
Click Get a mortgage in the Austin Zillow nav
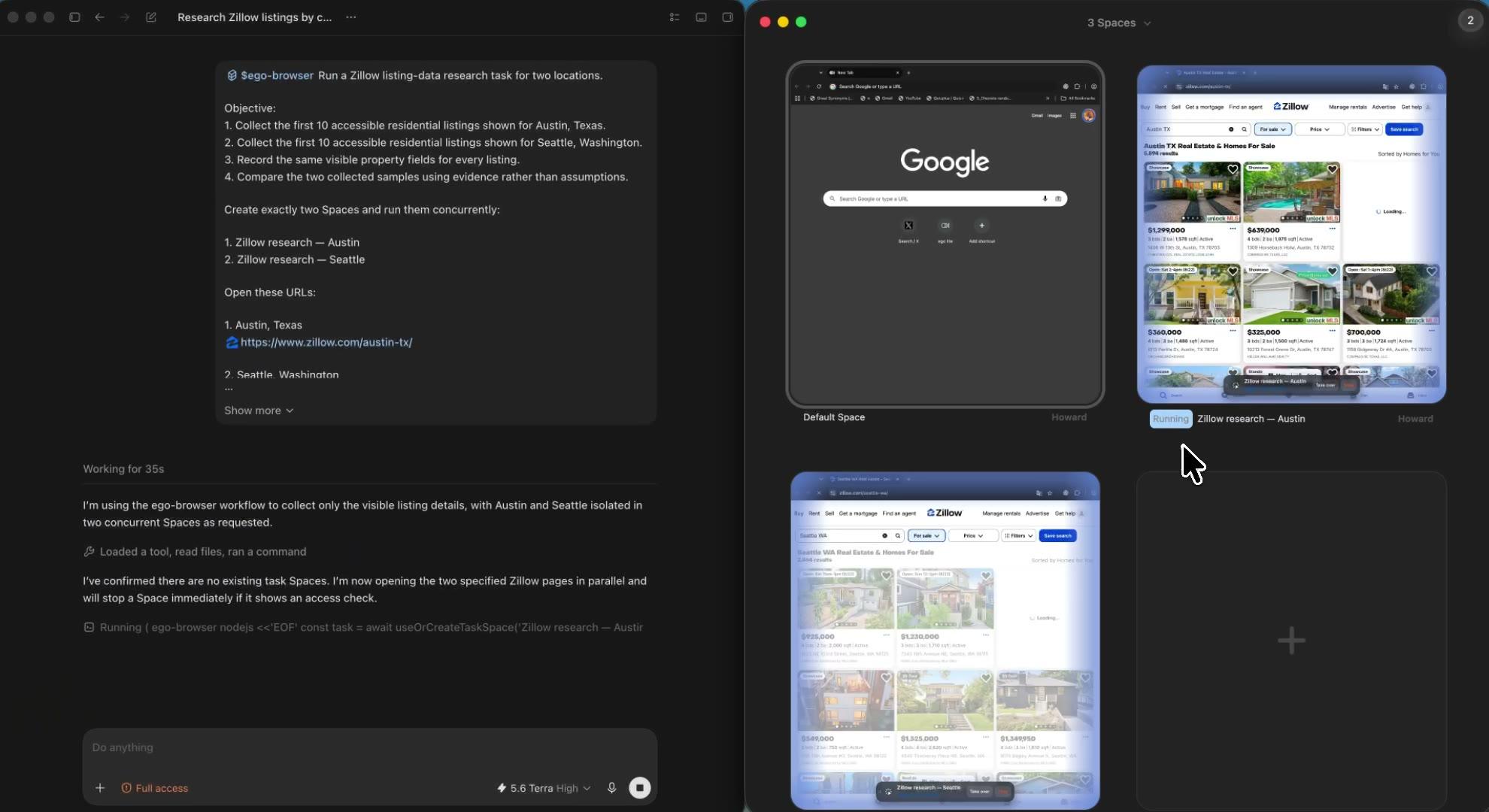pos(1204,107)
